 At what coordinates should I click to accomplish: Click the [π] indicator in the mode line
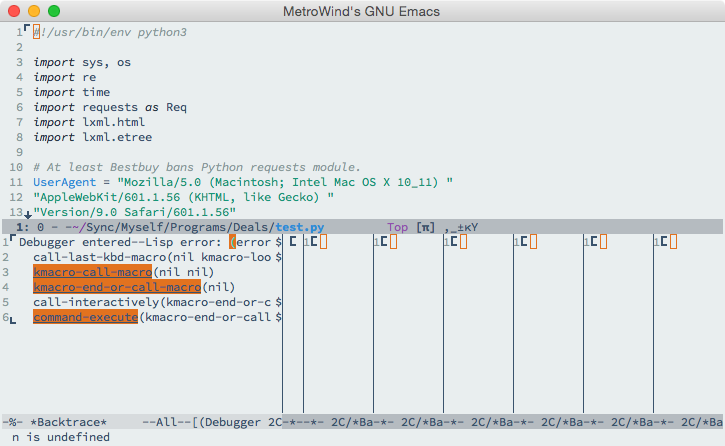pos(426,228)
